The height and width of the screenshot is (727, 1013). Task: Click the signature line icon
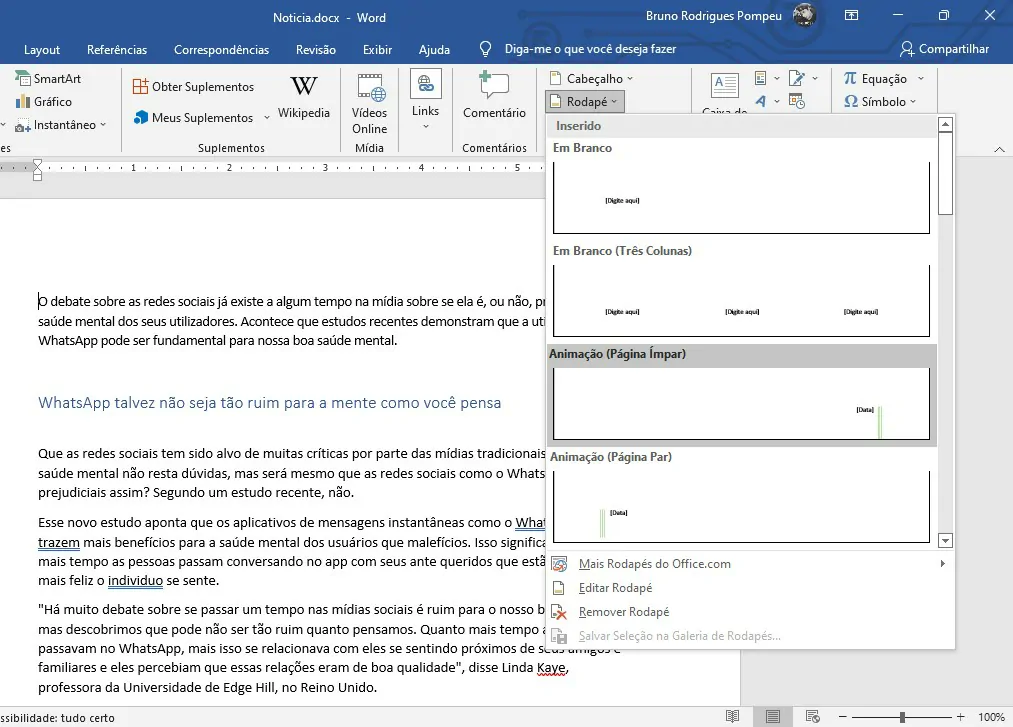coord(797,78)
